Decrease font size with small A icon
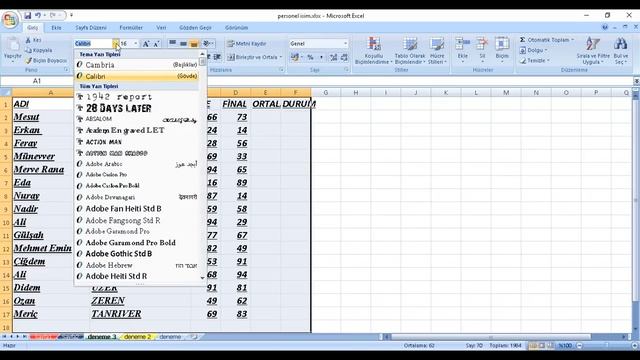The height and width of the screenshot is (360, 640). pyautogui.click(x=156, y=43)
